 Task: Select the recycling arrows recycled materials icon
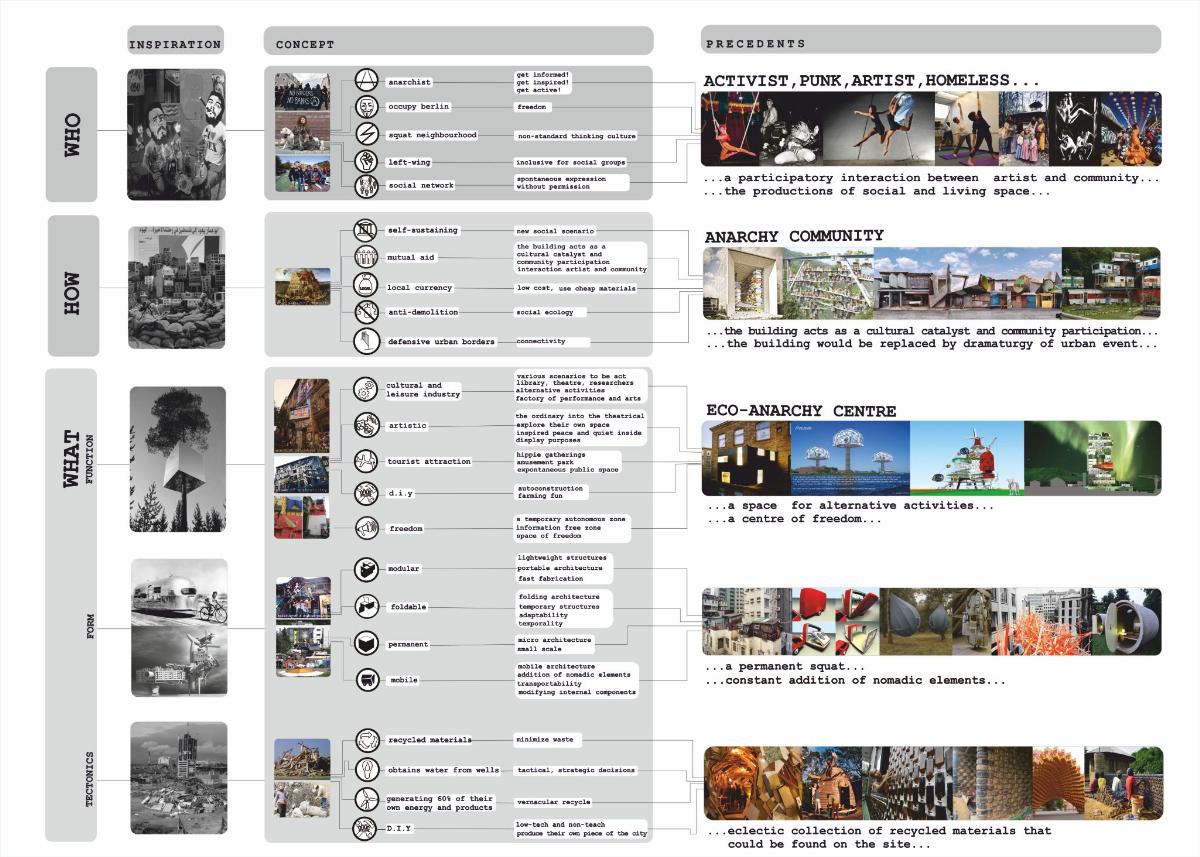367,741
